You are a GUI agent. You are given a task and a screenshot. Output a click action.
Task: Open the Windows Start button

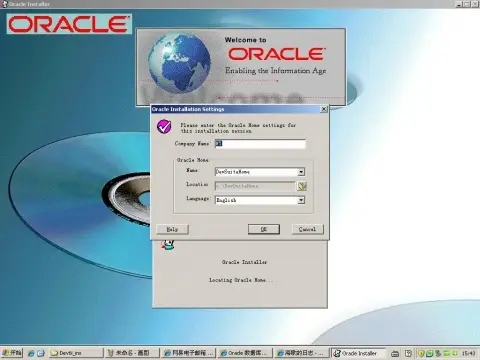pos(12,353)
